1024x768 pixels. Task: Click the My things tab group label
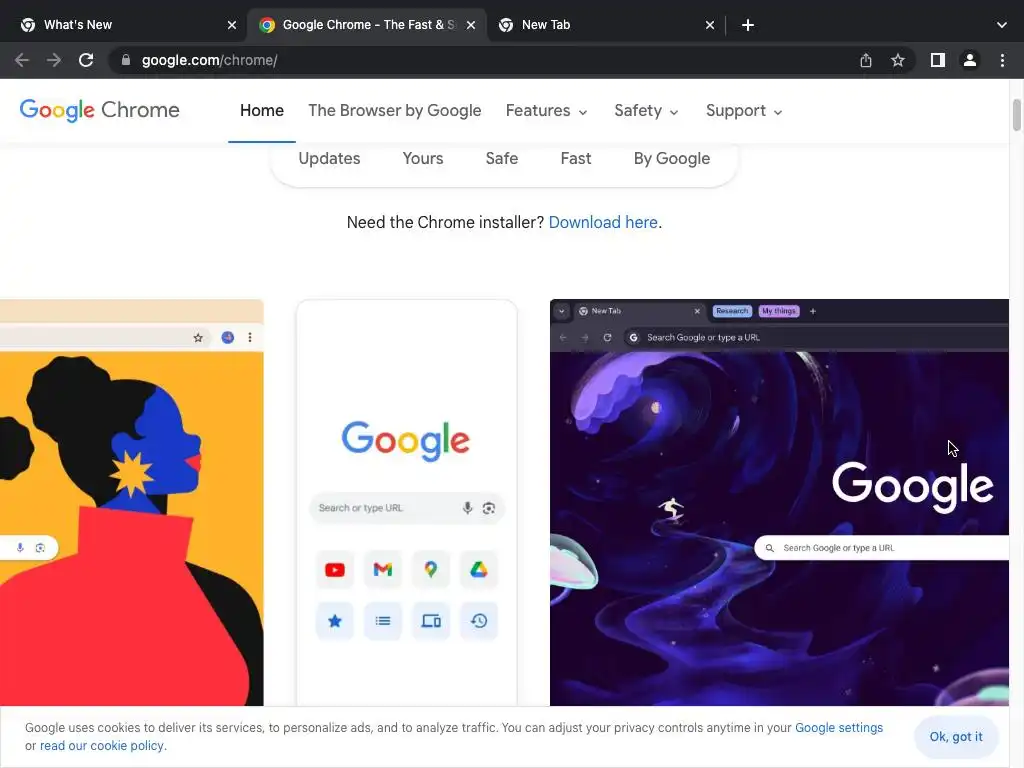point(778,311)
